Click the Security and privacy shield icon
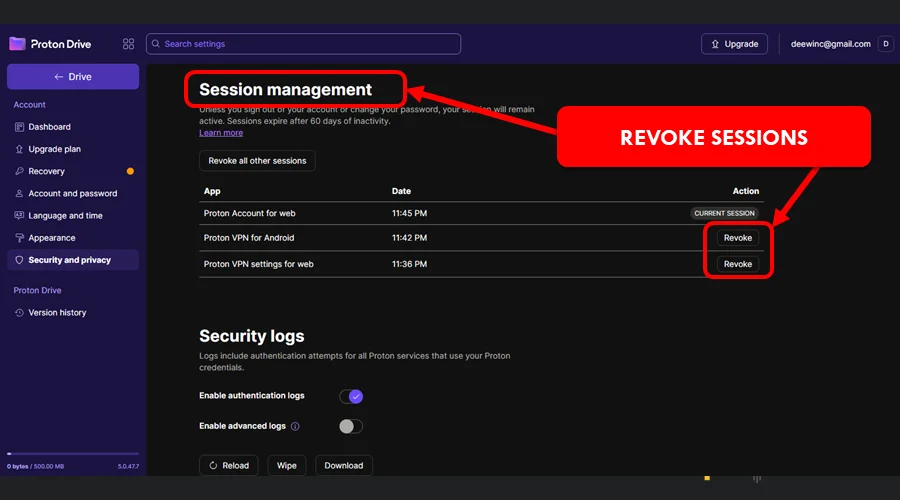 pyautogui.click(x=19, y=260)
